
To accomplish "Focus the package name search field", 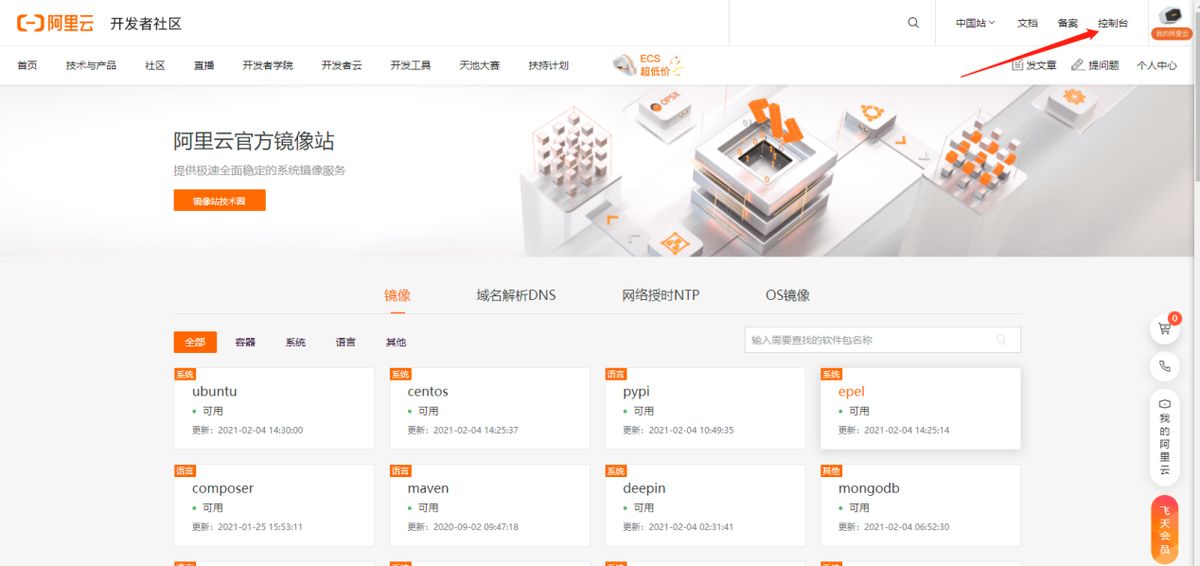I will [x=882, y=340].
